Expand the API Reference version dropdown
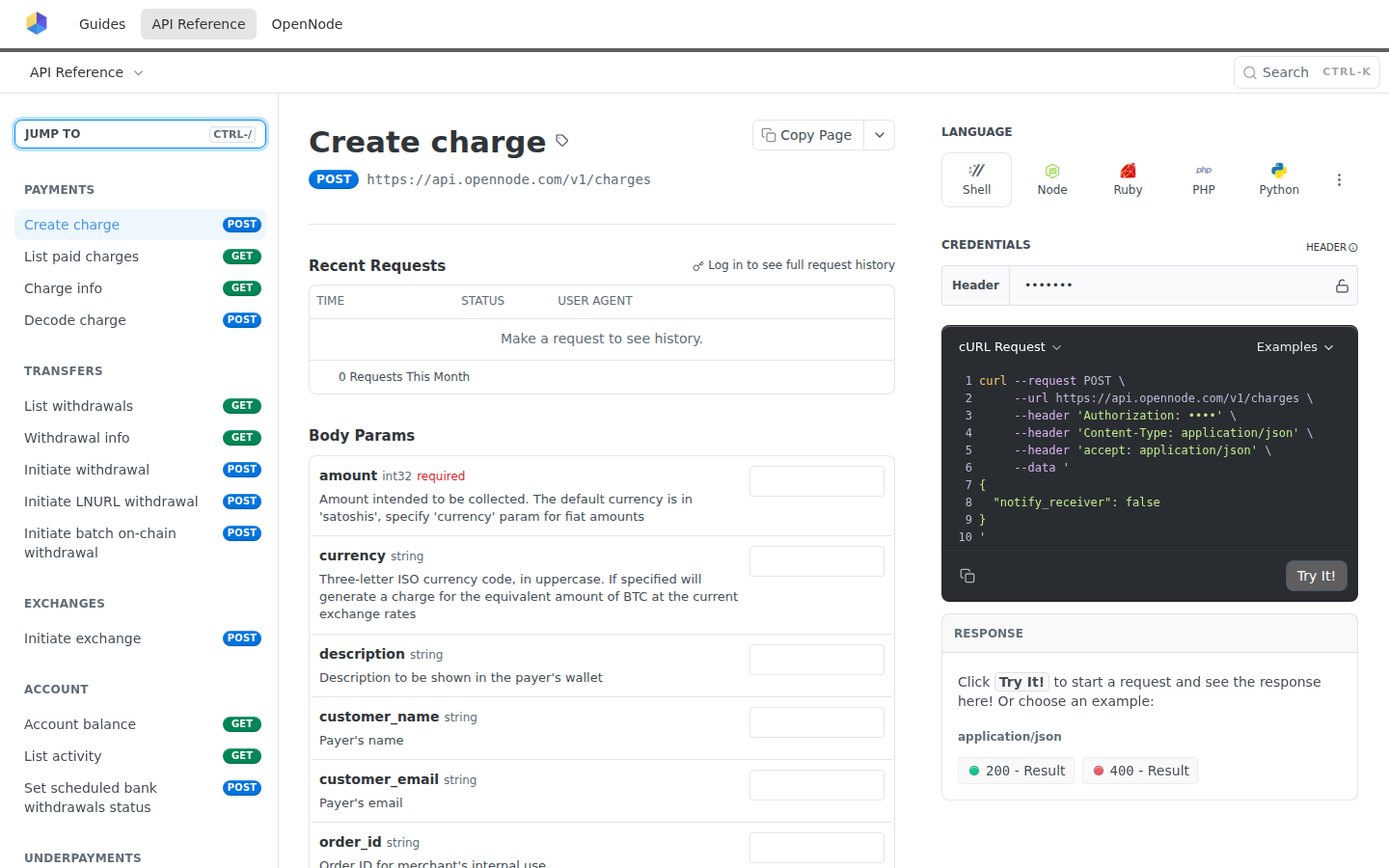 pos(87,72)
